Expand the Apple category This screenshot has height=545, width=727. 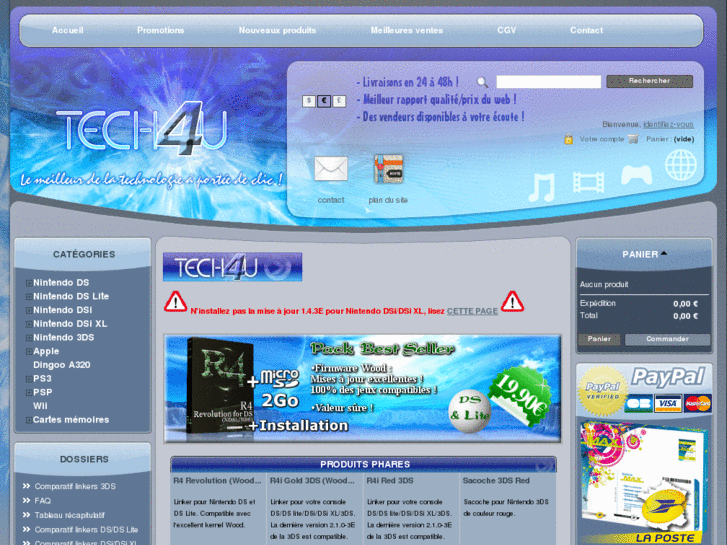pos(29,352)
